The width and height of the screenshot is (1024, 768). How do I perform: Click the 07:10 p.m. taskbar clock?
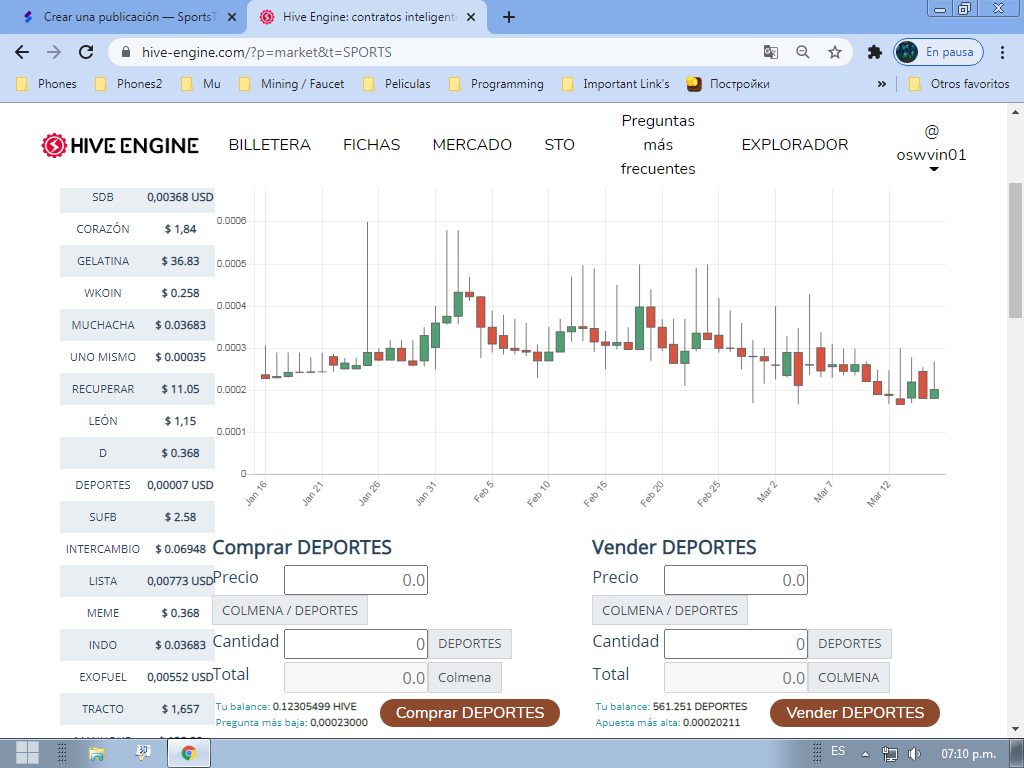coord(968,754)
